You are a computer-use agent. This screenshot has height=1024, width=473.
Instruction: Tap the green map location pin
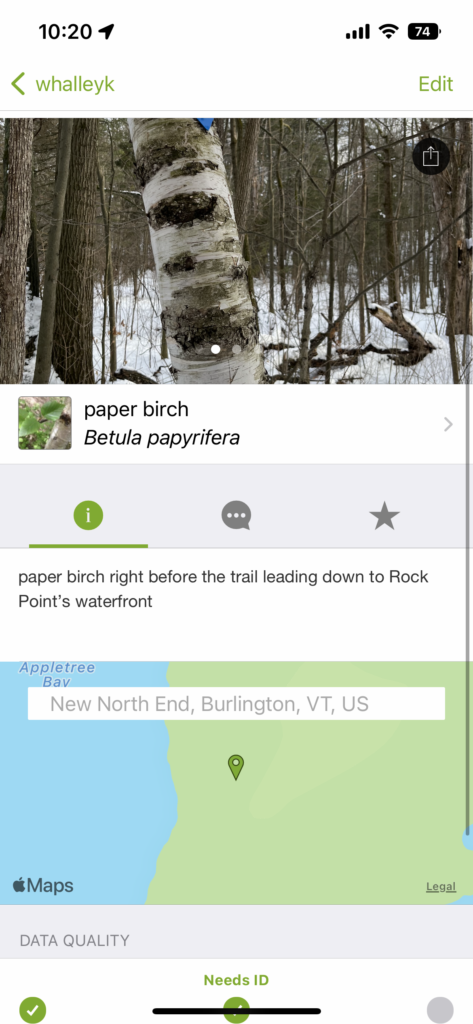pos(236,767)
